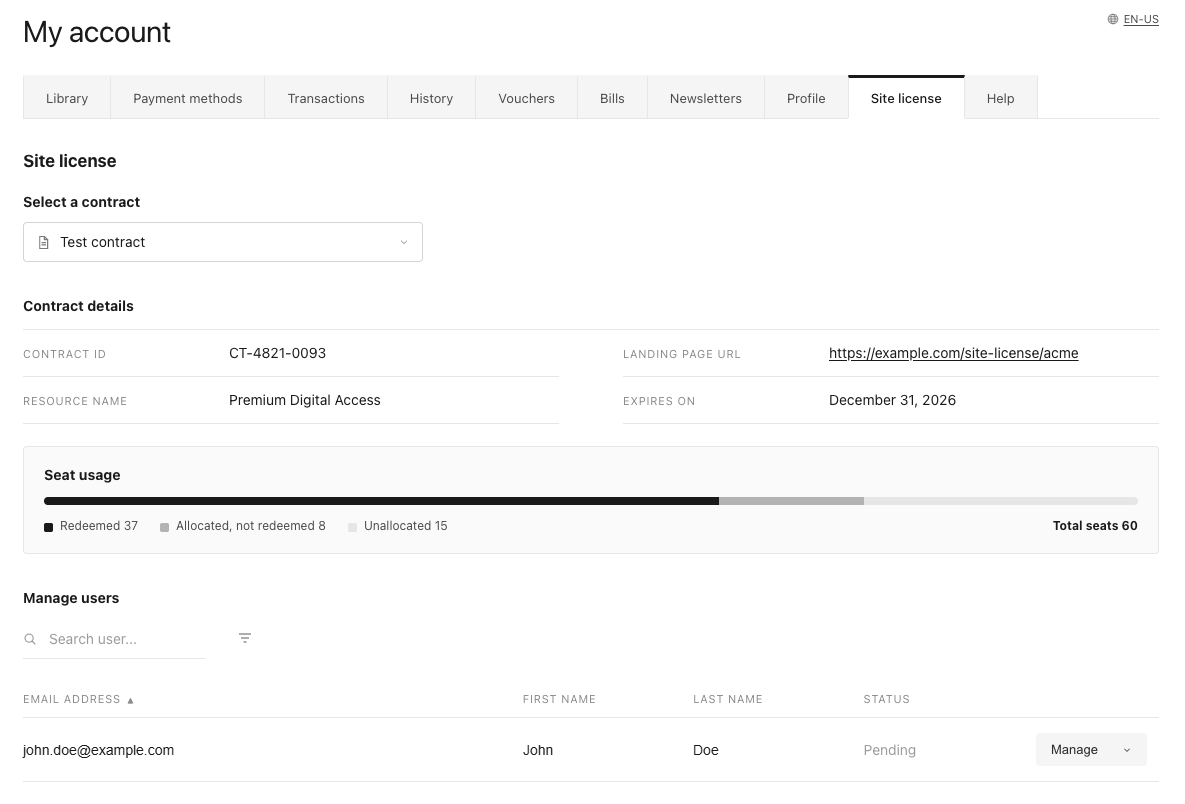Click the Redeemed legend black square

[x=48, y=527]
